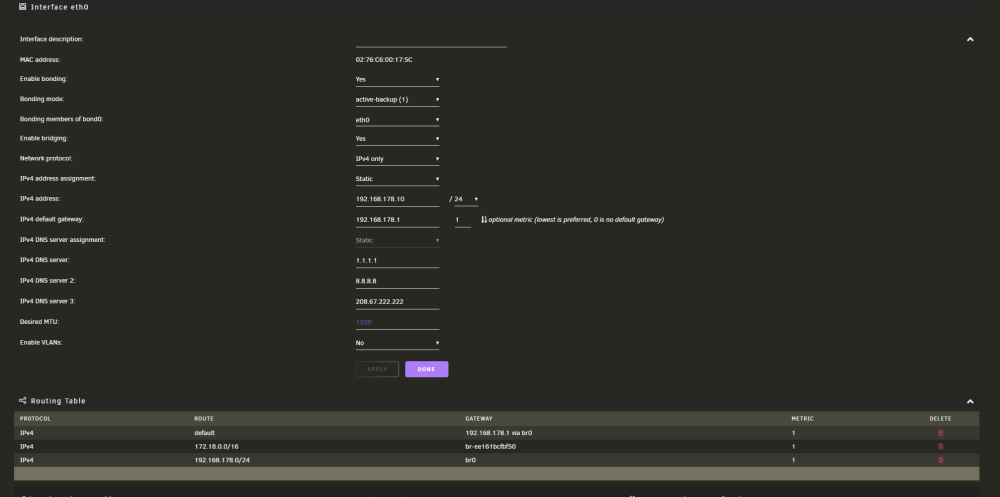
Task: Click the 'Routing Table' heading text
Action: tap(58, 401)
